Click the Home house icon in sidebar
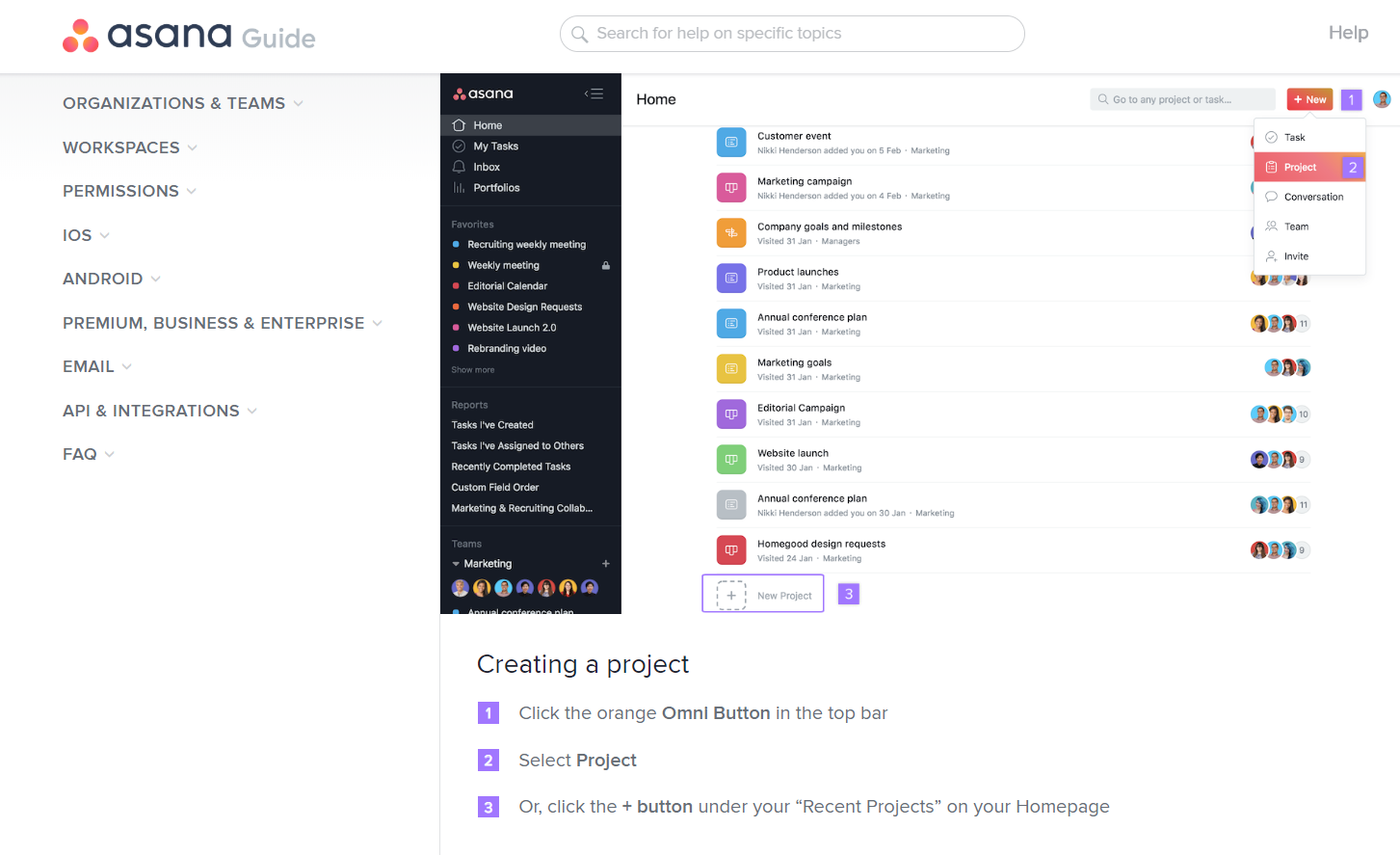Image resolution: width=1400 pixels, height=855 pixels. [x=459, y=125]
